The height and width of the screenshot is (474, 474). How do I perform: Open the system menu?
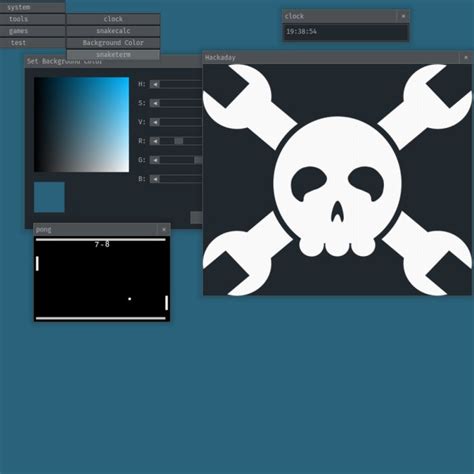pos(32,7)
